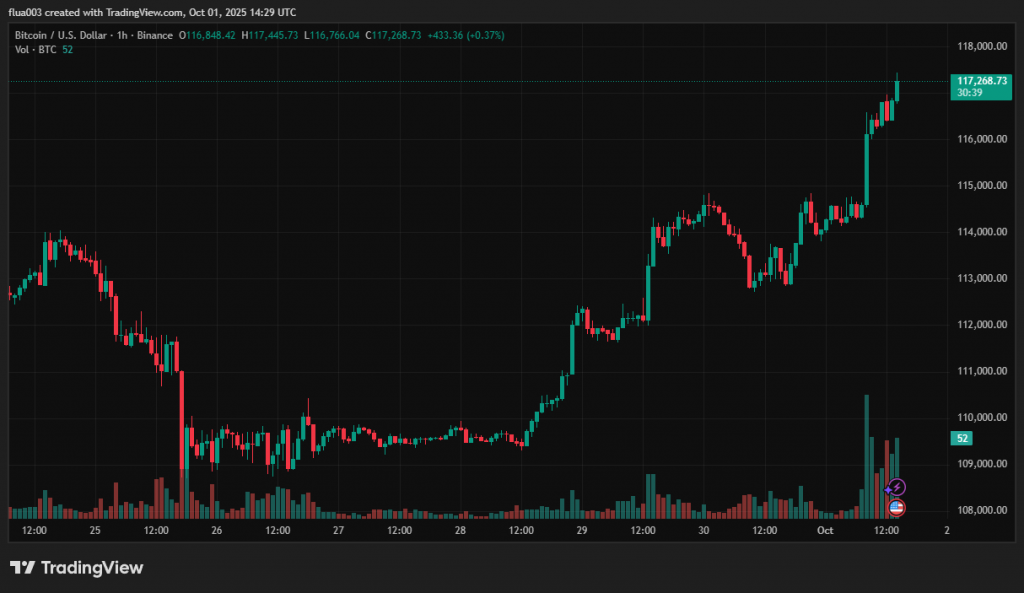Click the TradingView logo at bottom left
This screenshot has width=1024, height=593.
coord(77,568)
